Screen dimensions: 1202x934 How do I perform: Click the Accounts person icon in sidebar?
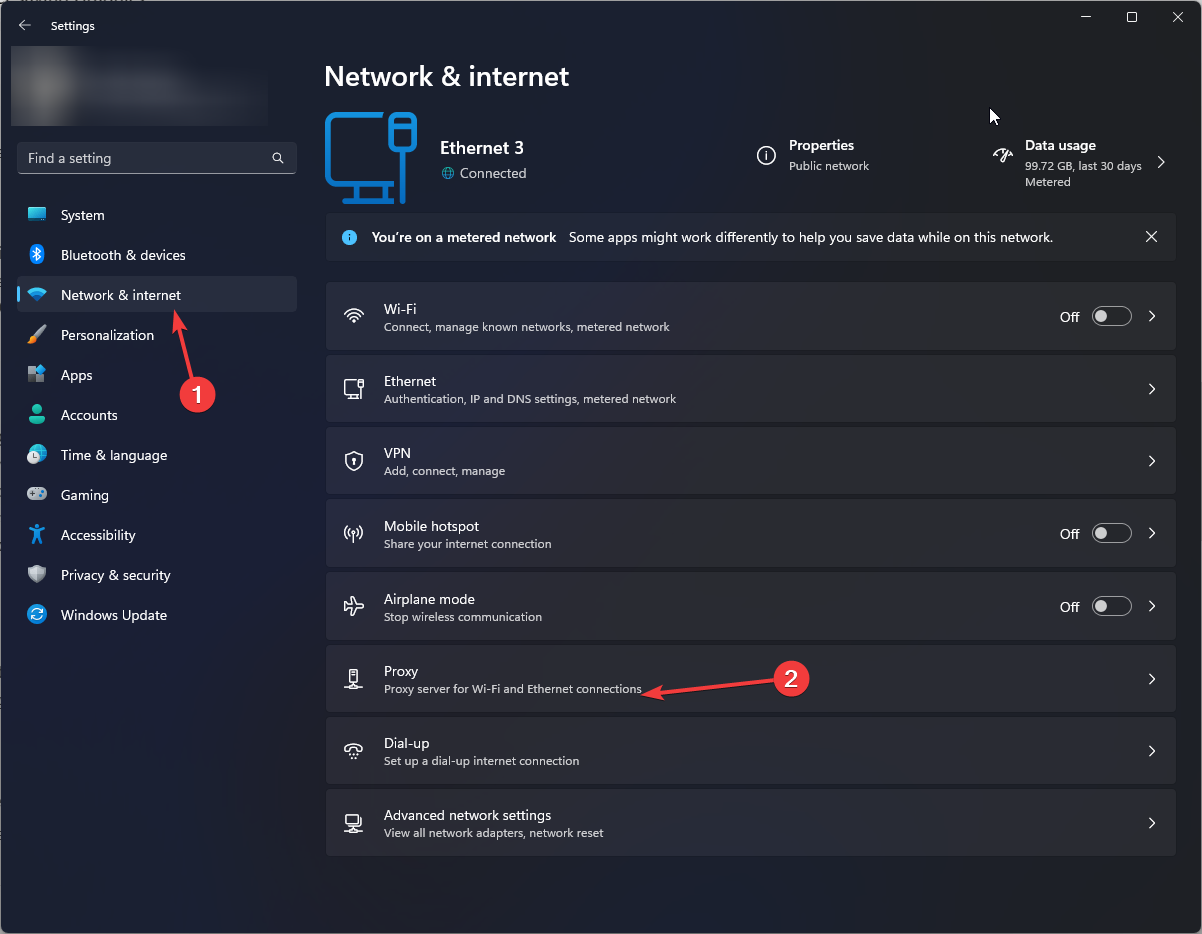tap(37, 415)
